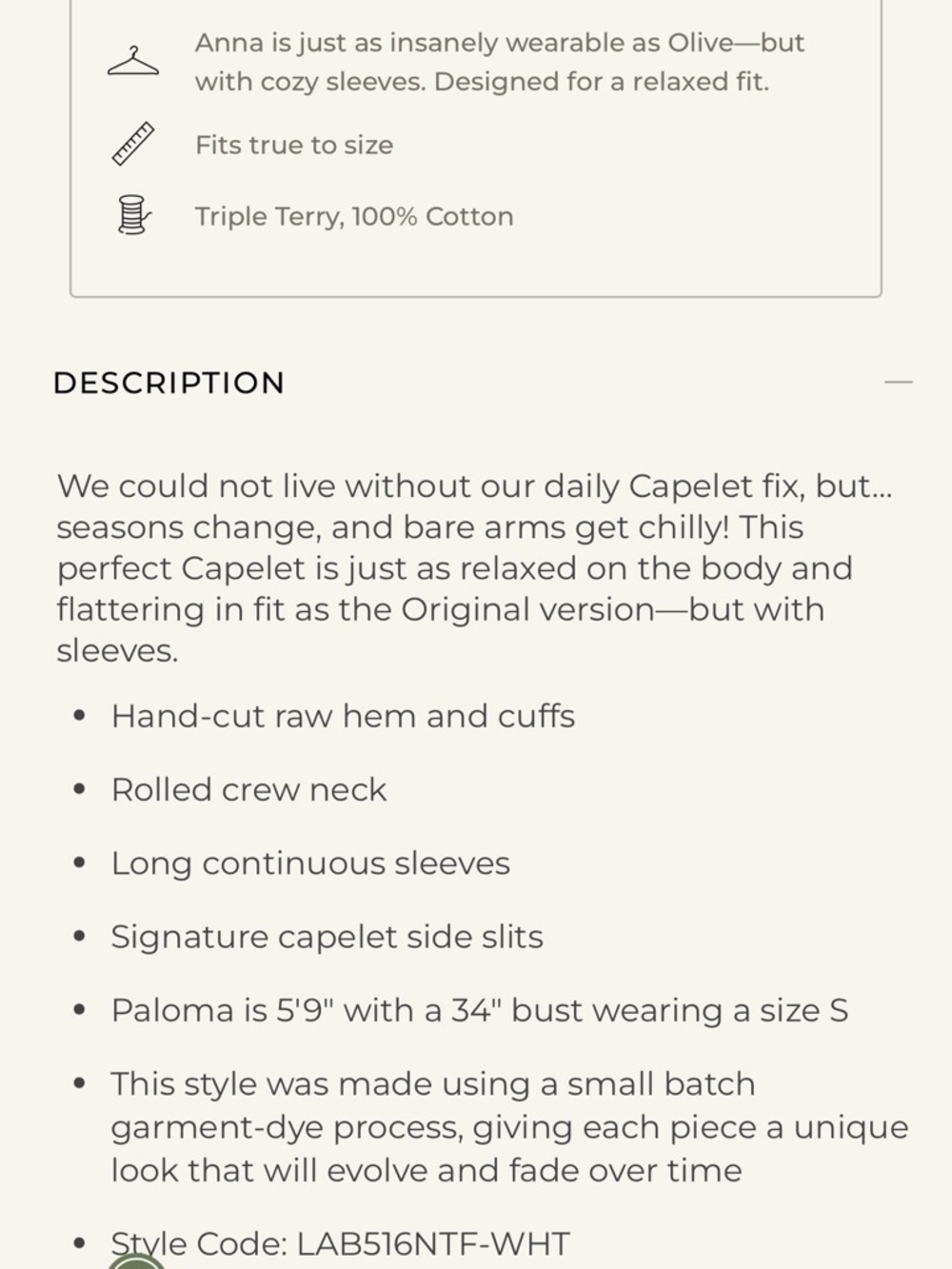
Task: Click the thread spool fabric icon
Action: tap(133, 215)
